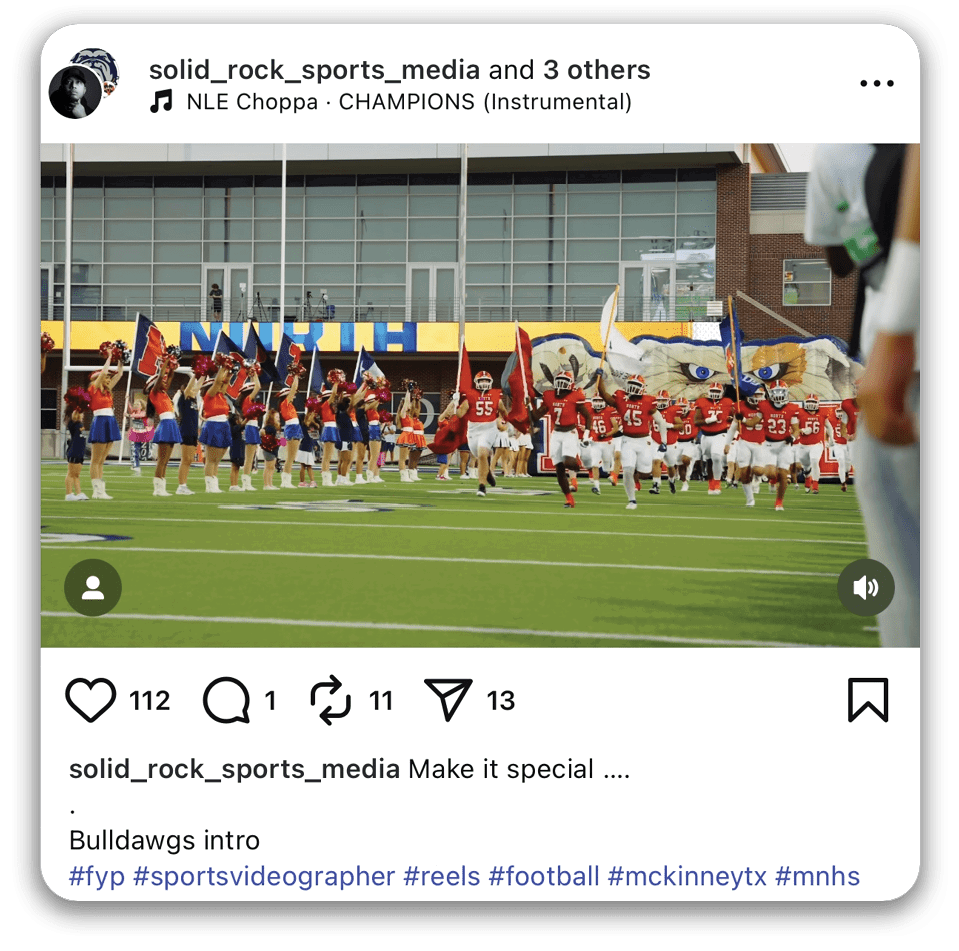Open the bulldog collaborator avatar behind

coord(100,66)
